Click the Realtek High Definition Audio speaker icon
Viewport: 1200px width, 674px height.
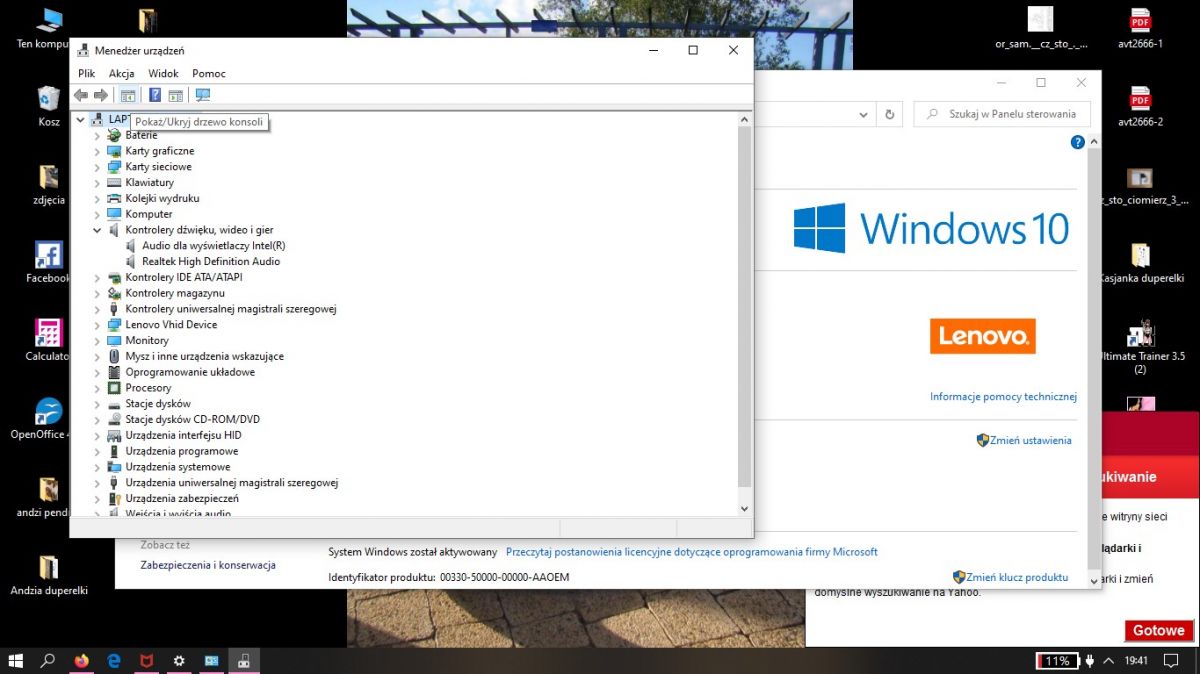(x=131, y=261)
